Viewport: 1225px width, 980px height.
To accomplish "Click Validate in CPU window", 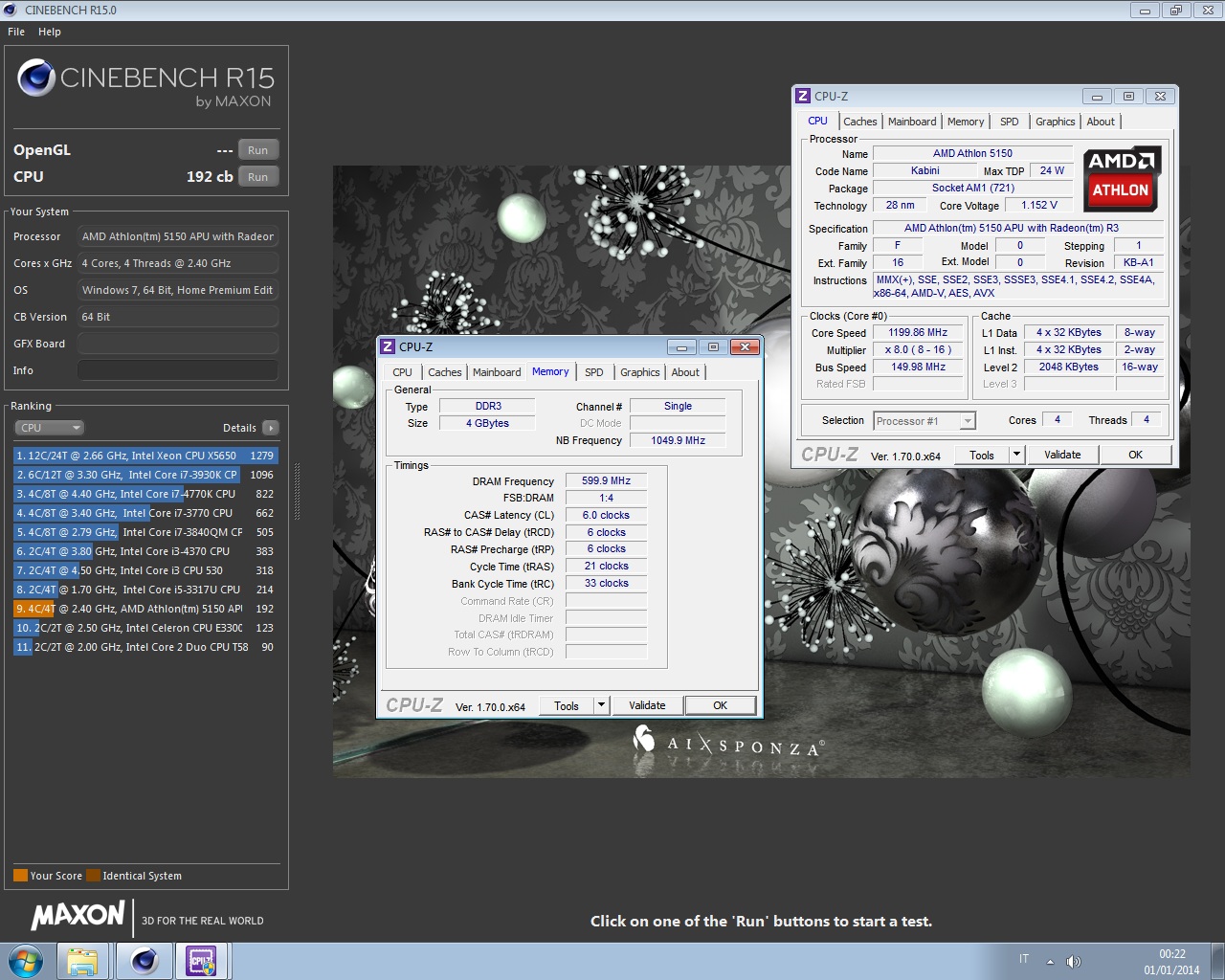I will (x=1062, y=455).
